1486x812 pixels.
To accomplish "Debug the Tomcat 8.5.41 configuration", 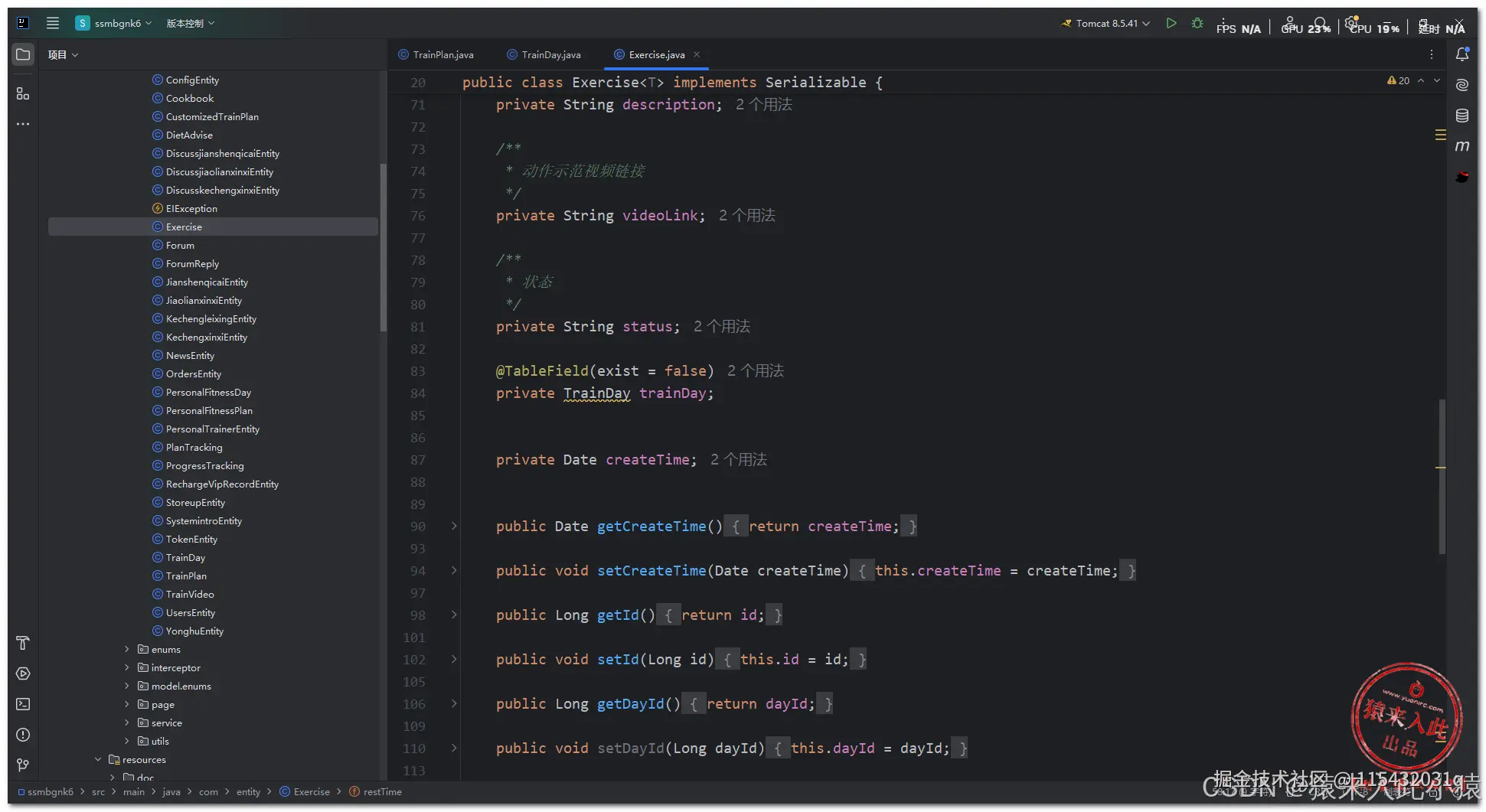I will (x=1197, y=23).
